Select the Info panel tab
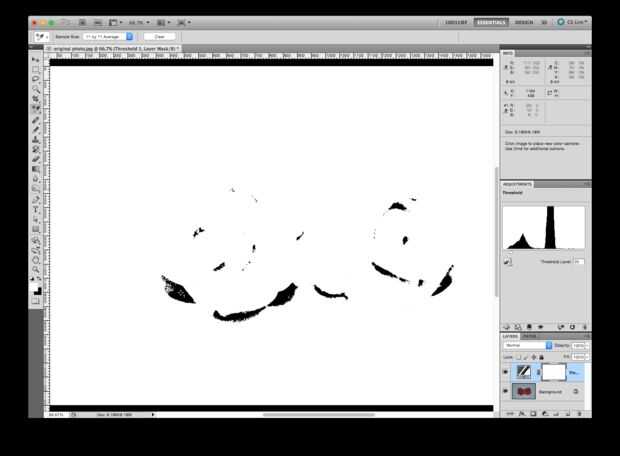620x456 pixels. click(508, 53)
